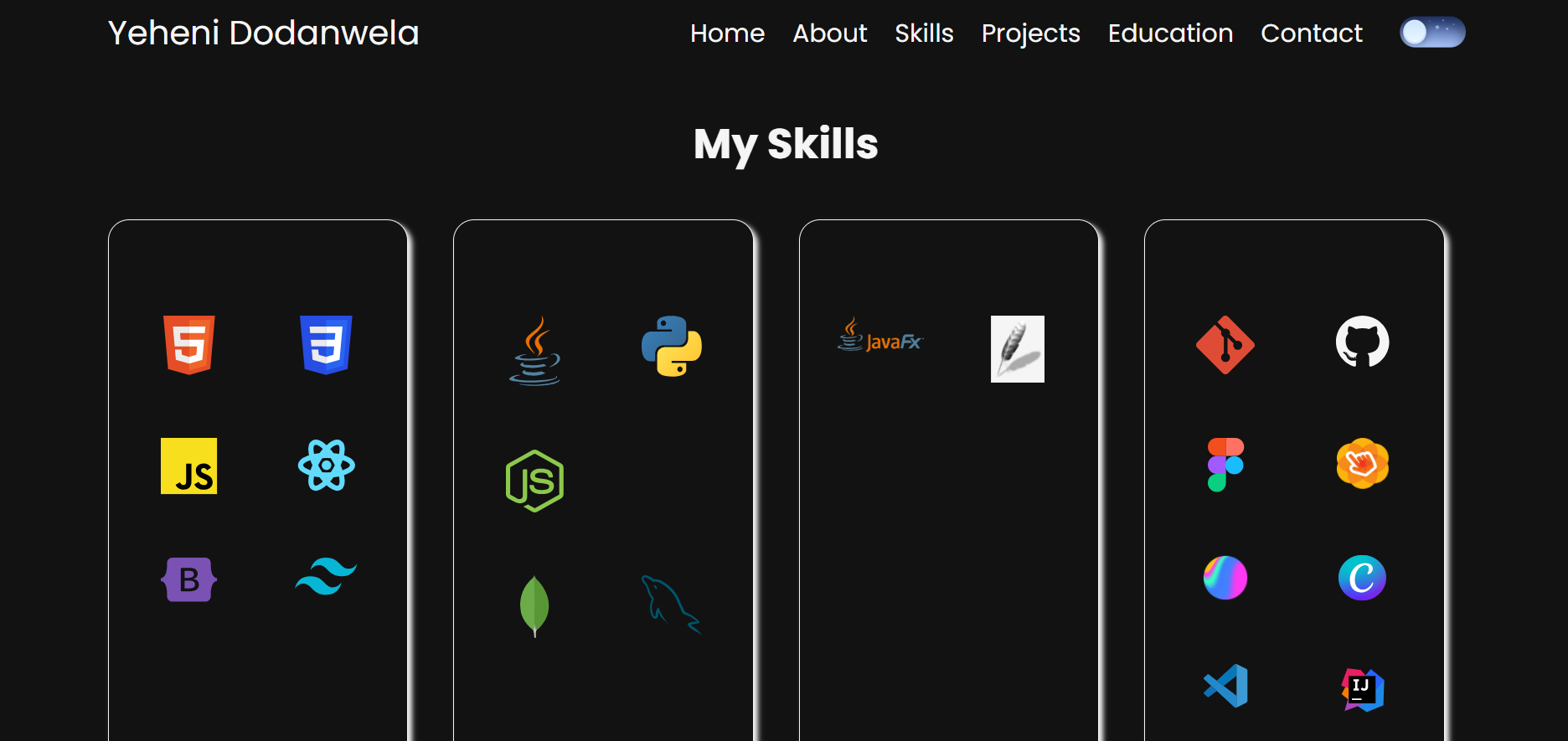Open Projects from the navigation bar
This screenshot has height=741, width=1568.
1030,33
